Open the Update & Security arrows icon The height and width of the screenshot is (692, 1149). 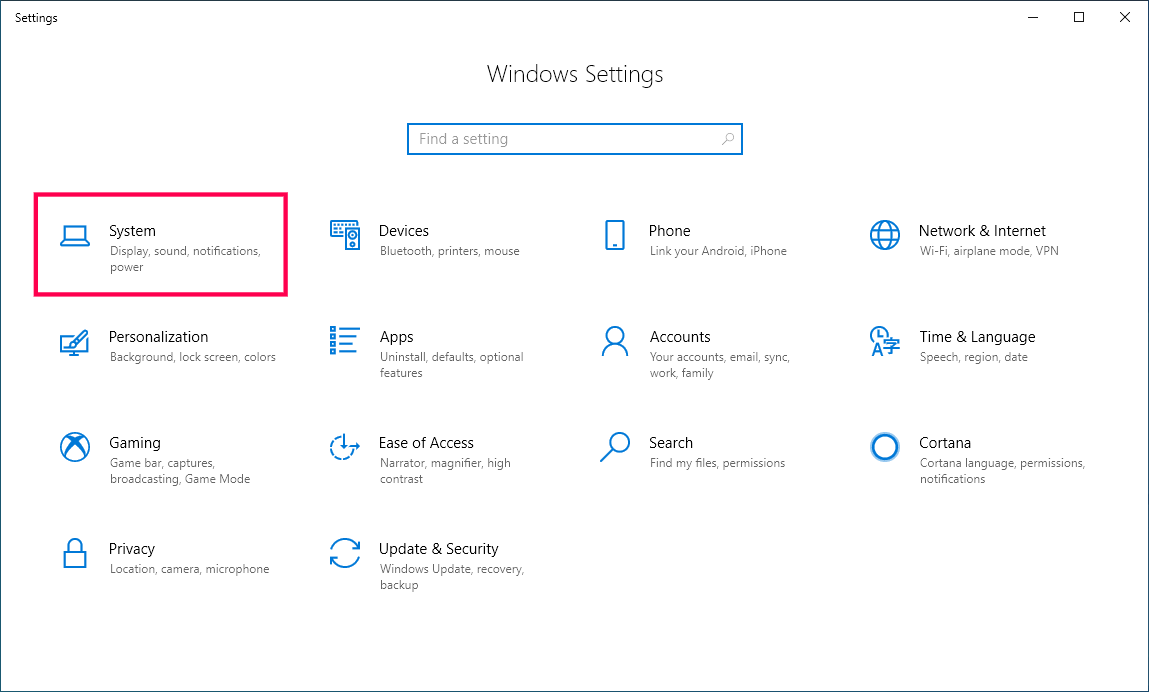point(344,553)
